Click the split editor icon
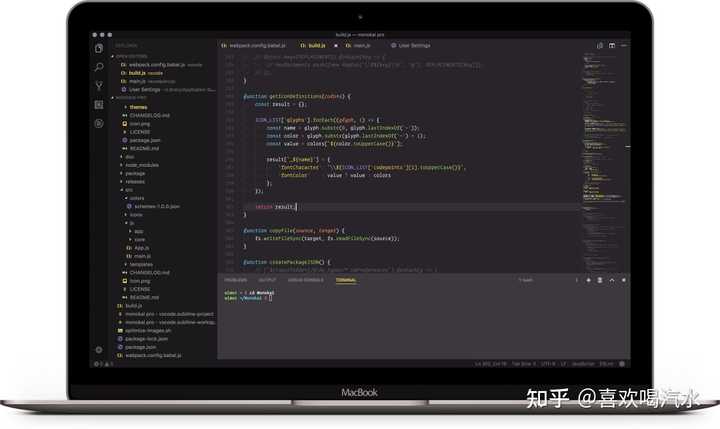 (x=612, y=45)
